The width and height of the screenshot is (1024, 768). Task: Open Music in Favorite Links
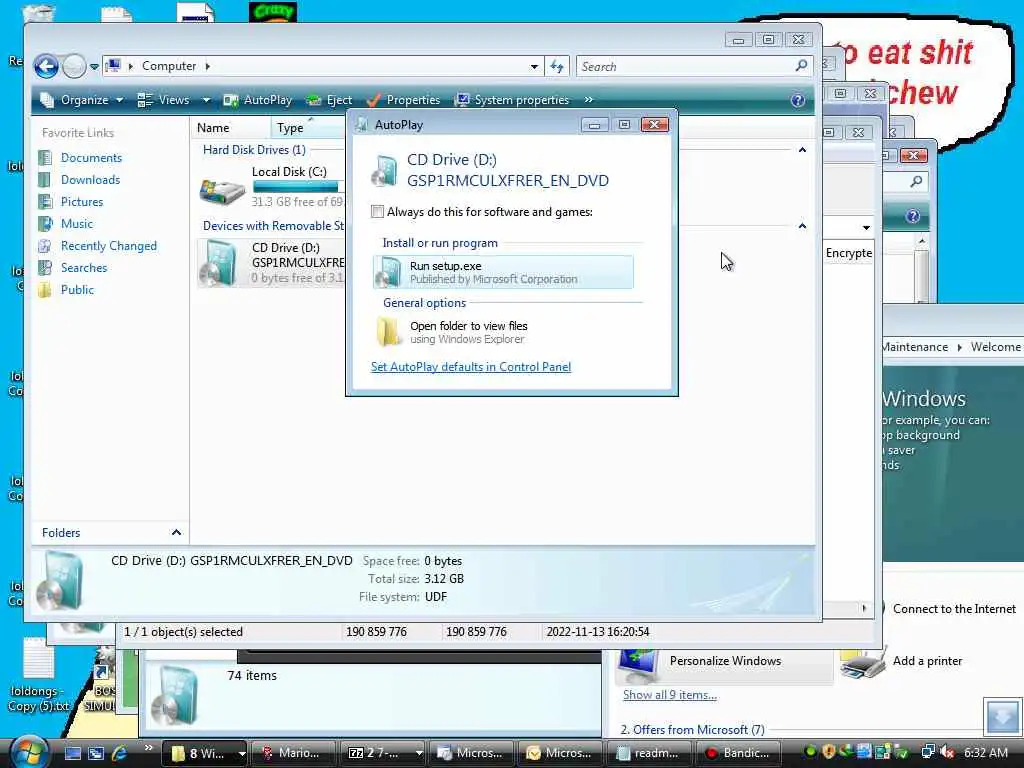[x=76, y=223]
